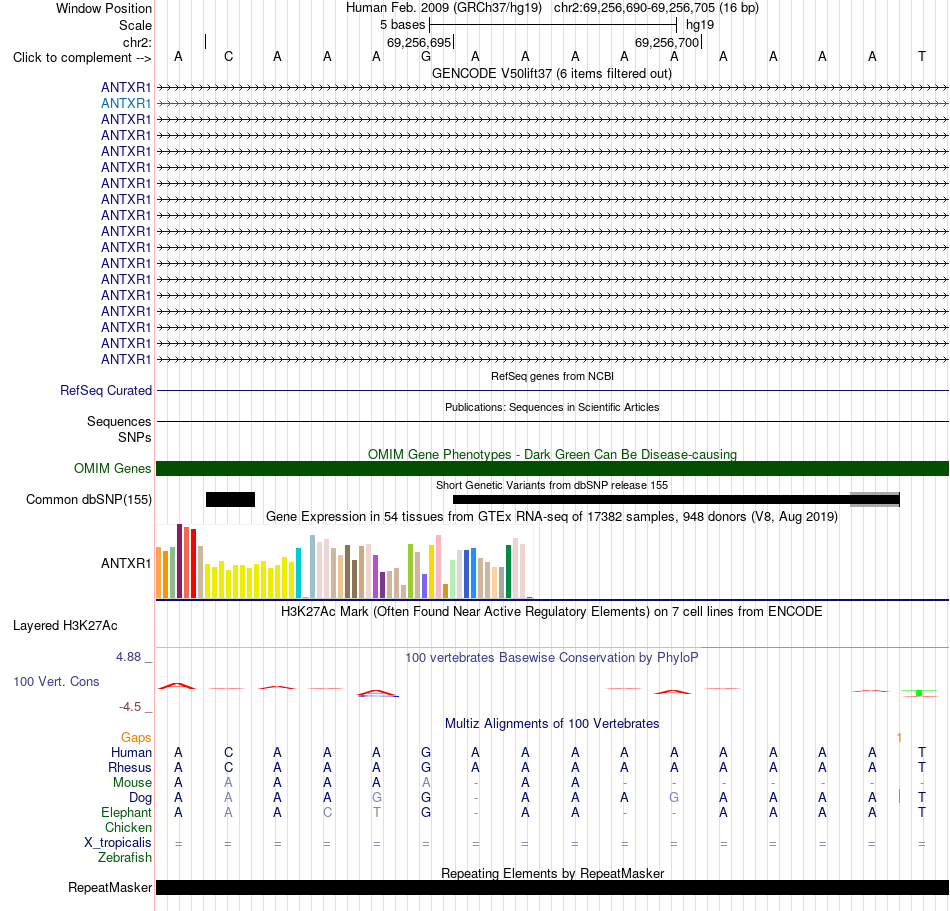Click the 'Human Feb. 2009 (GRCh37/hg19)' assembly text
This screenshot has width=950, height=911.
point(443,8)
